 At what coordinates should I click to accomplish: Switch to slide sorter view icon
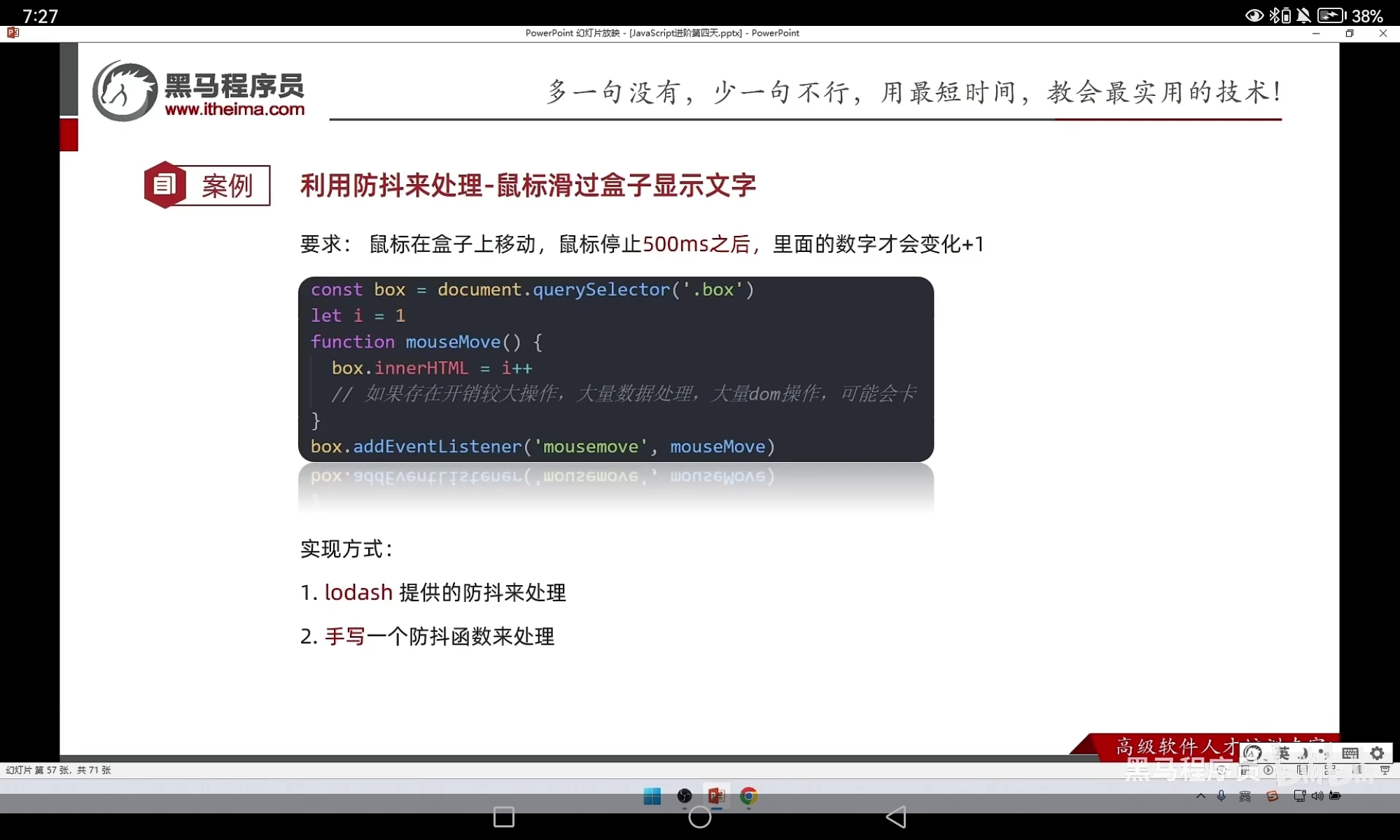[x=1330, y=770]
